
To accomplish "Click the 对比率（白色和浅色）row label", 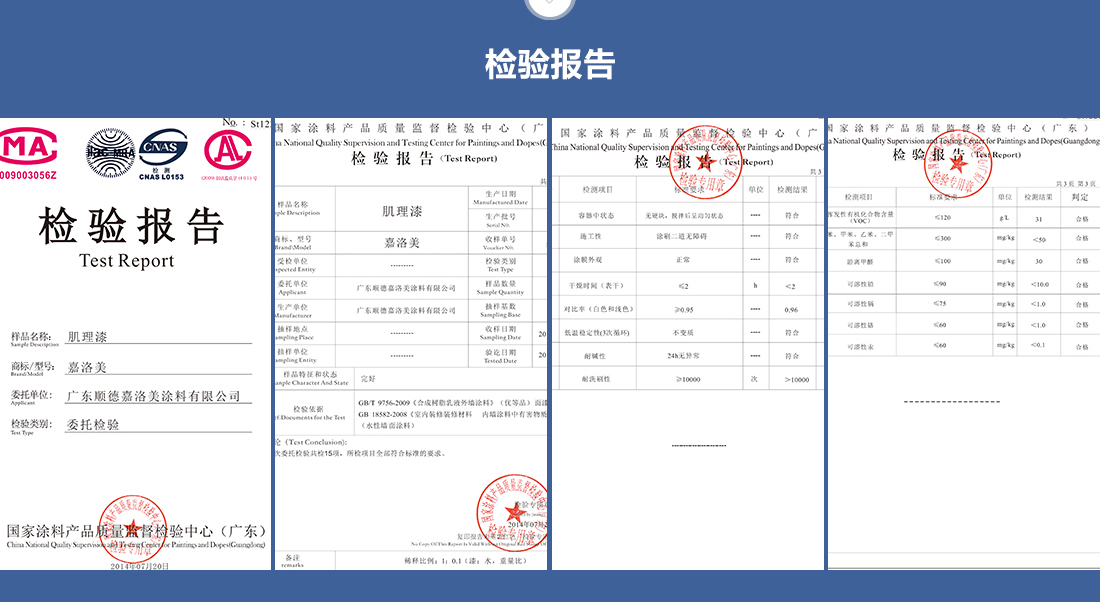I will pyautogui.click(x=598, y=309).
